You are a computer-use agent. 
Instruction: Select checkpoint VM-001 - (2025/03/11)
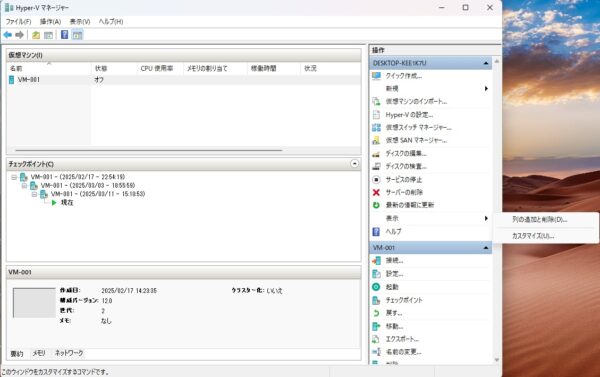pyautogui.click(x=98, y=194)
